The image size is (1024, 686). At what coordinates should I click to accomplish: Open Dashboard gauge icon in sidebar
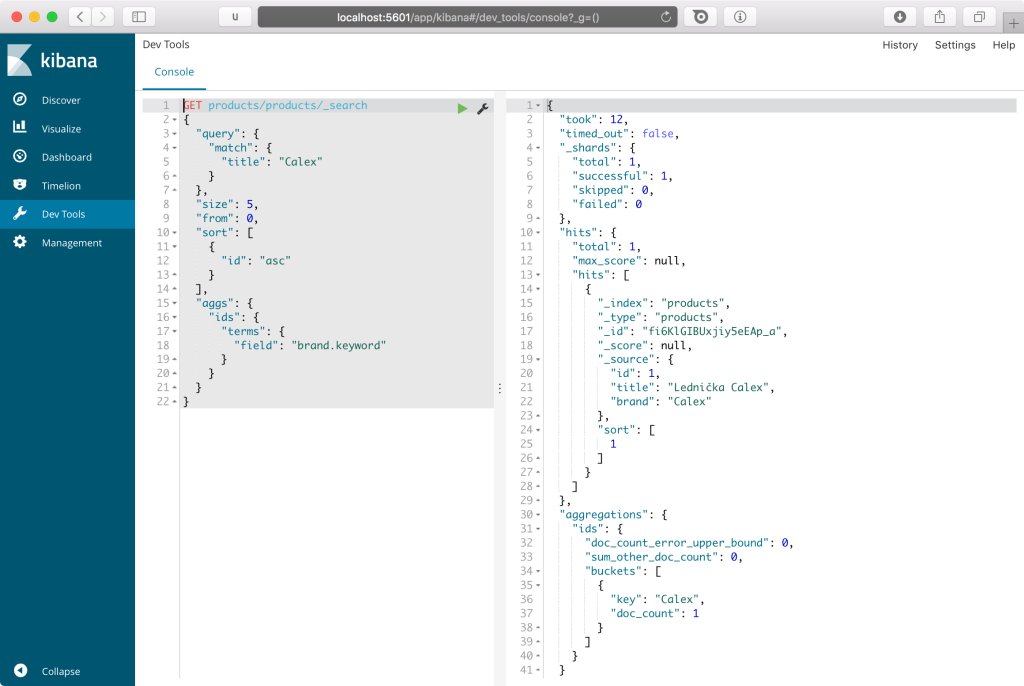[20, 156]
